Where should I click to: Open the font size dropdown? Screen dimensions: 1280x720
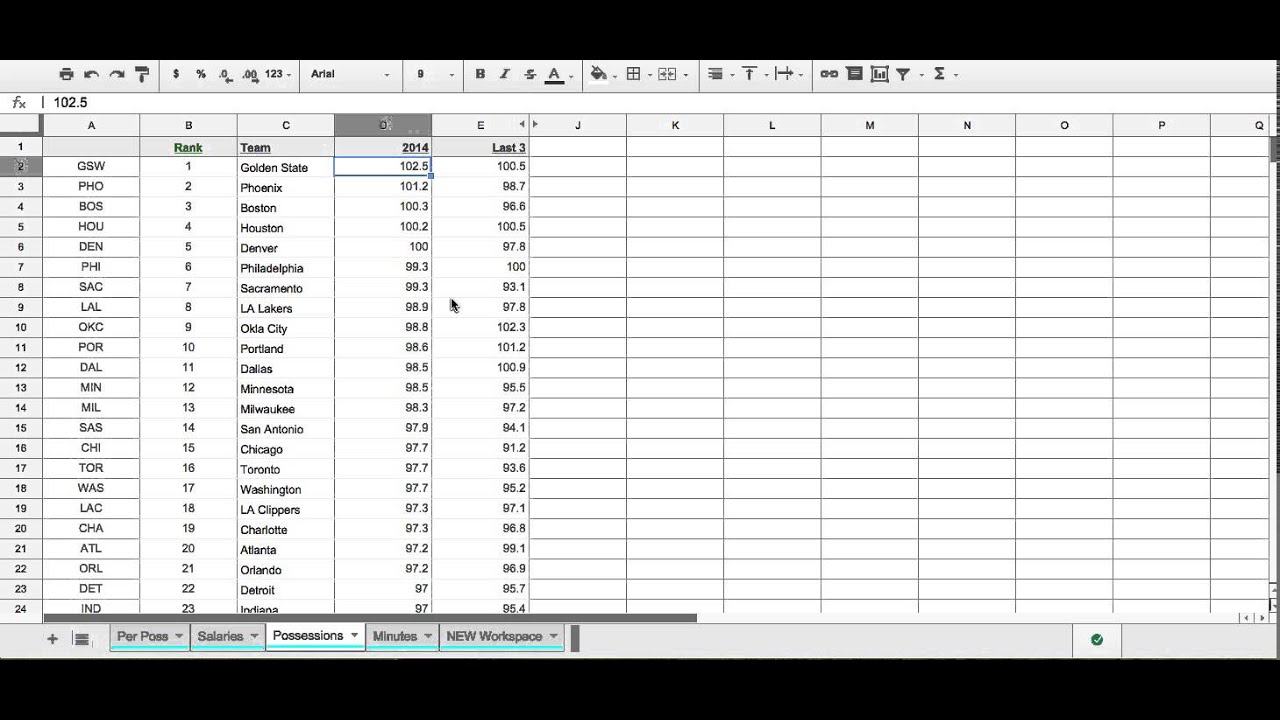pos(435,74)
